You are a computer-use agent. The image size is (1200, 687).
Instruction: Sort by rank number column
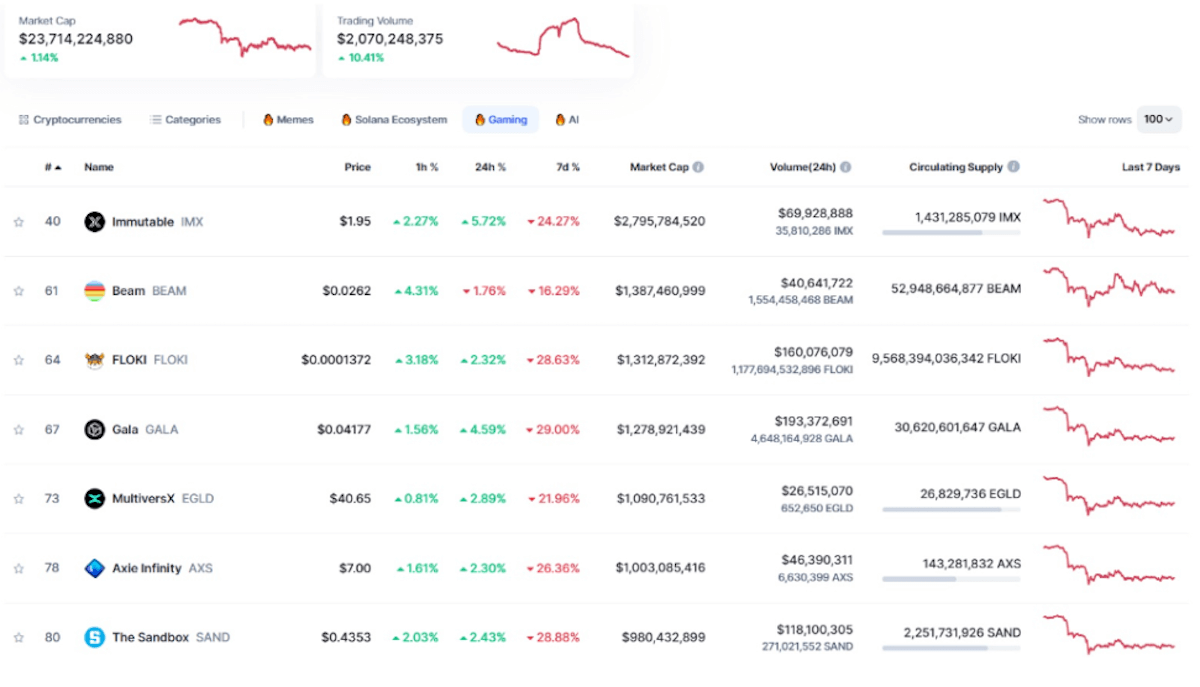point(53,167)
